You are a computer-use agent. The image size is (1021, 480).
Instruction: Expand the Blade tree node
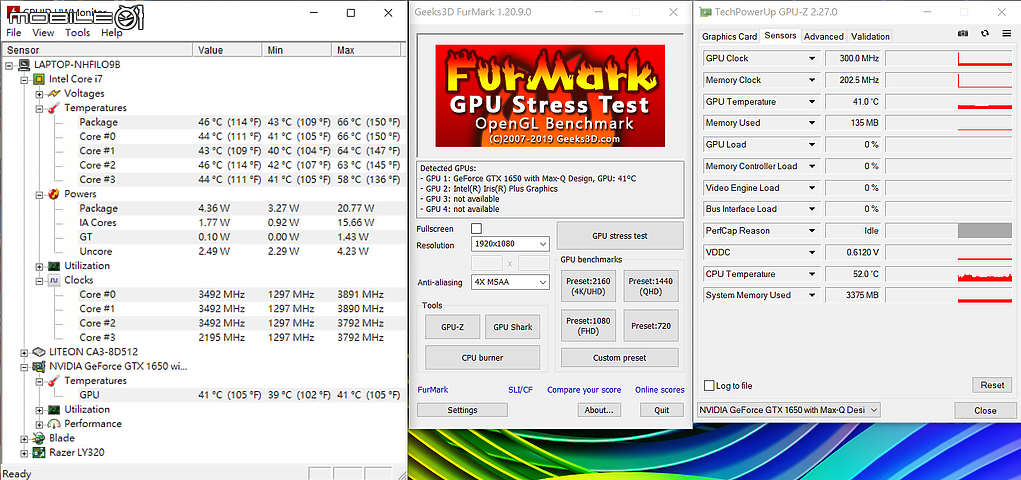pos(25,438)
